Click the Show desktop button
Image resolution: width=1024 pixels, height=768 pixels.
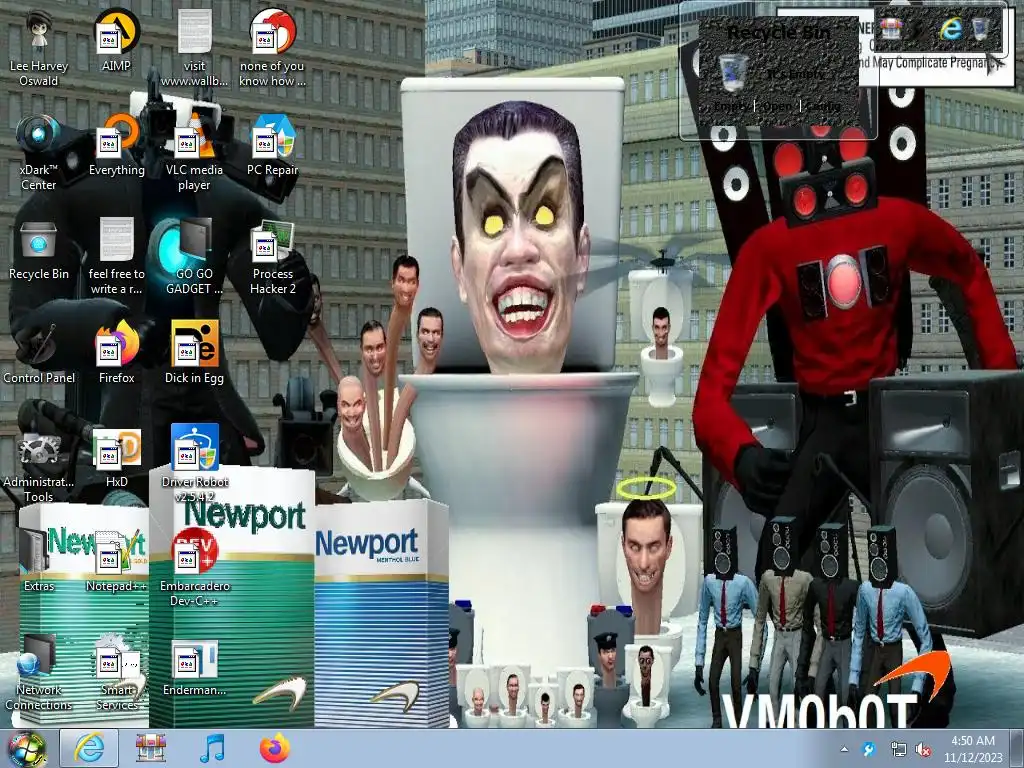click(1017, 749)
